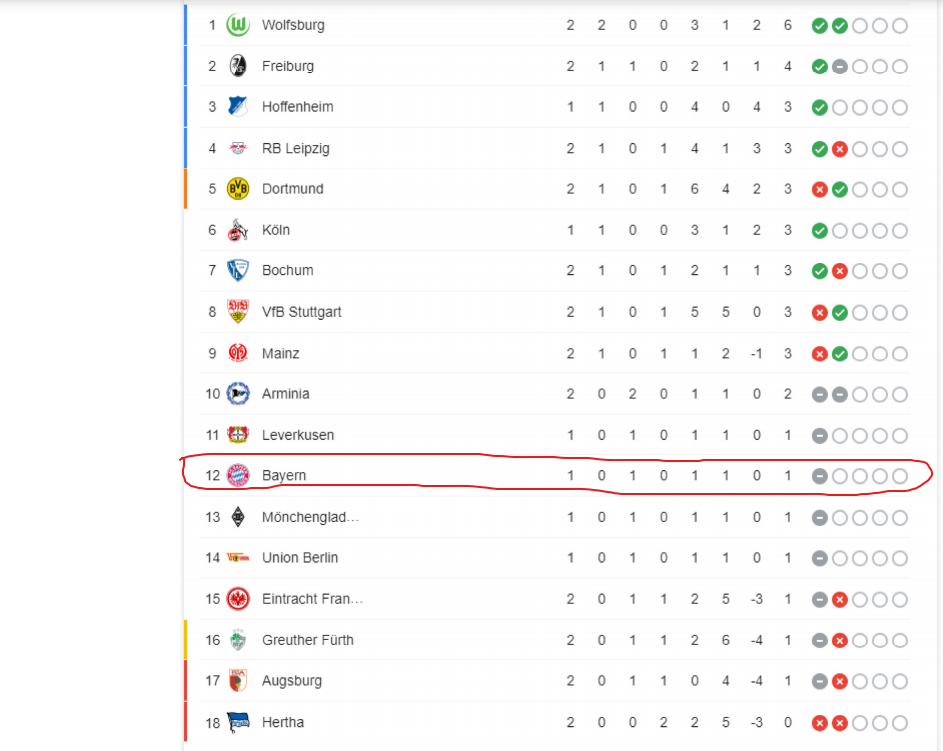The width and height of the screenshot is (943, 751).
Task: Click the Köln club crest
Action: click(x=238, y=230)
